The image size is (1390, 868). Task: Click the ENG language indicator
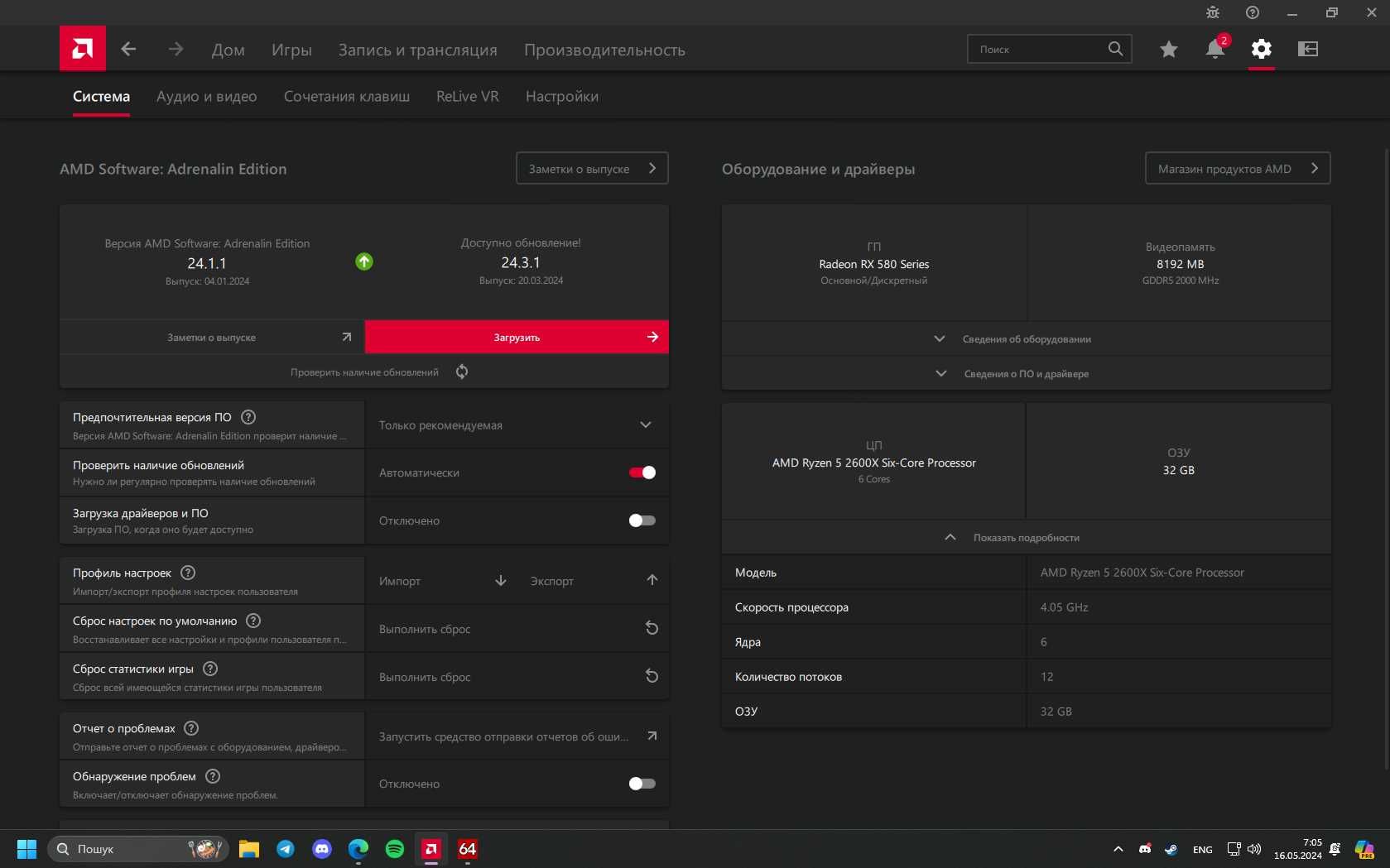point(1203,850)
